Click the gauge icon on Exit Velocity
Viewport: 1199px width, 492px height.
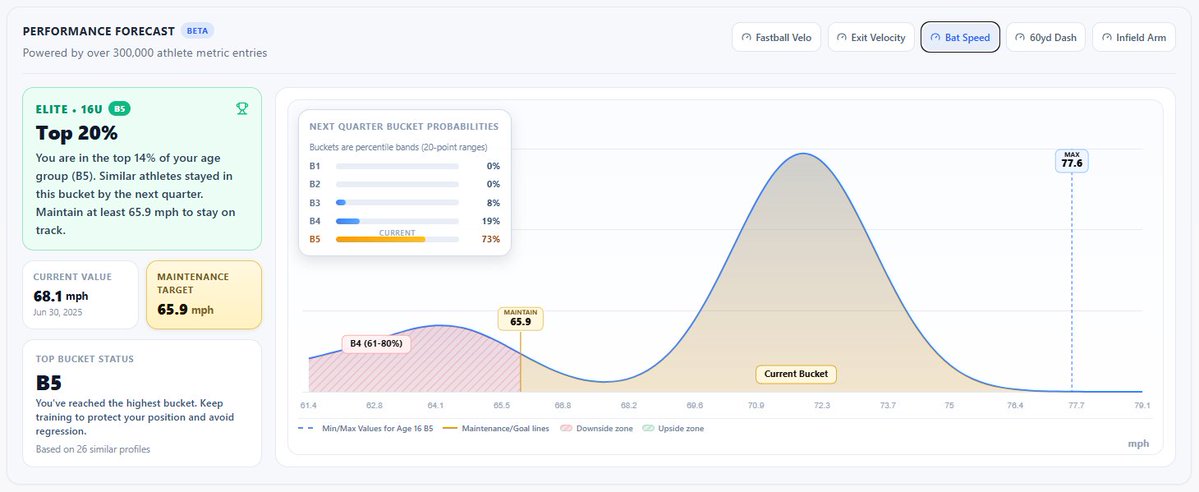tap(842, 37)
